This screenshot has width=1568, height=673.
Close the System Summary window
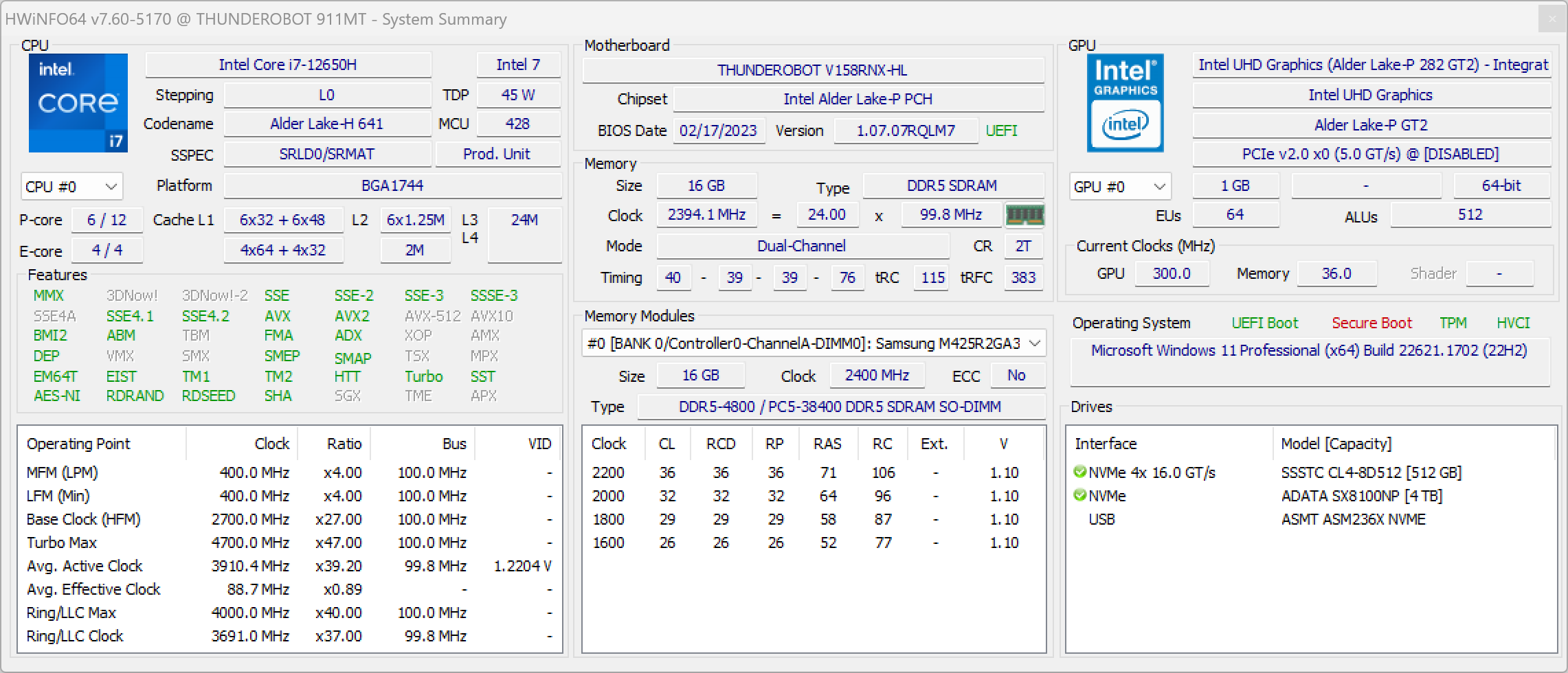1552,19
